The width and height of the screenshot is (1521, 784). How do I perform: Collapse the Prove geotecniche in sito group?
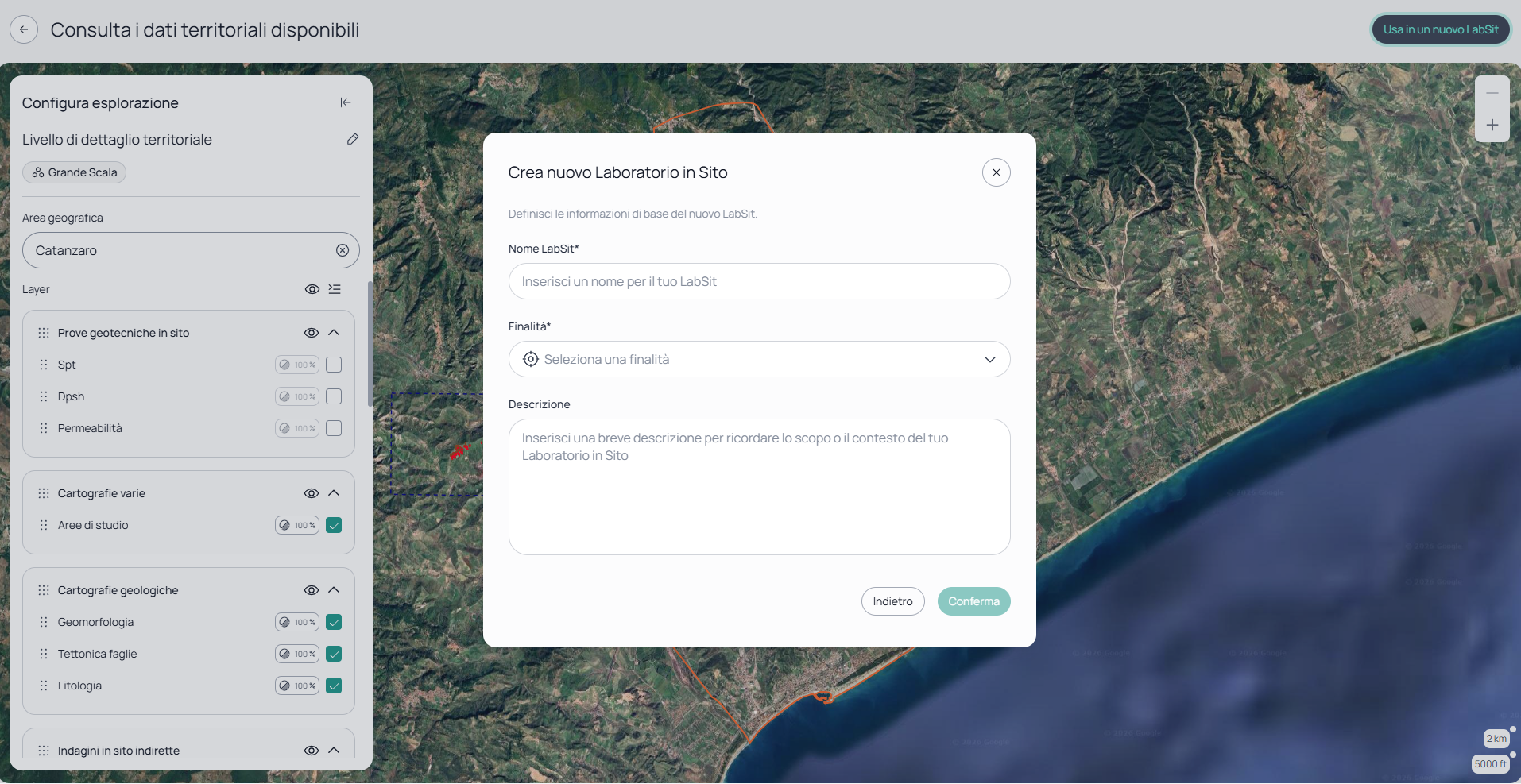tap(334, 333)
